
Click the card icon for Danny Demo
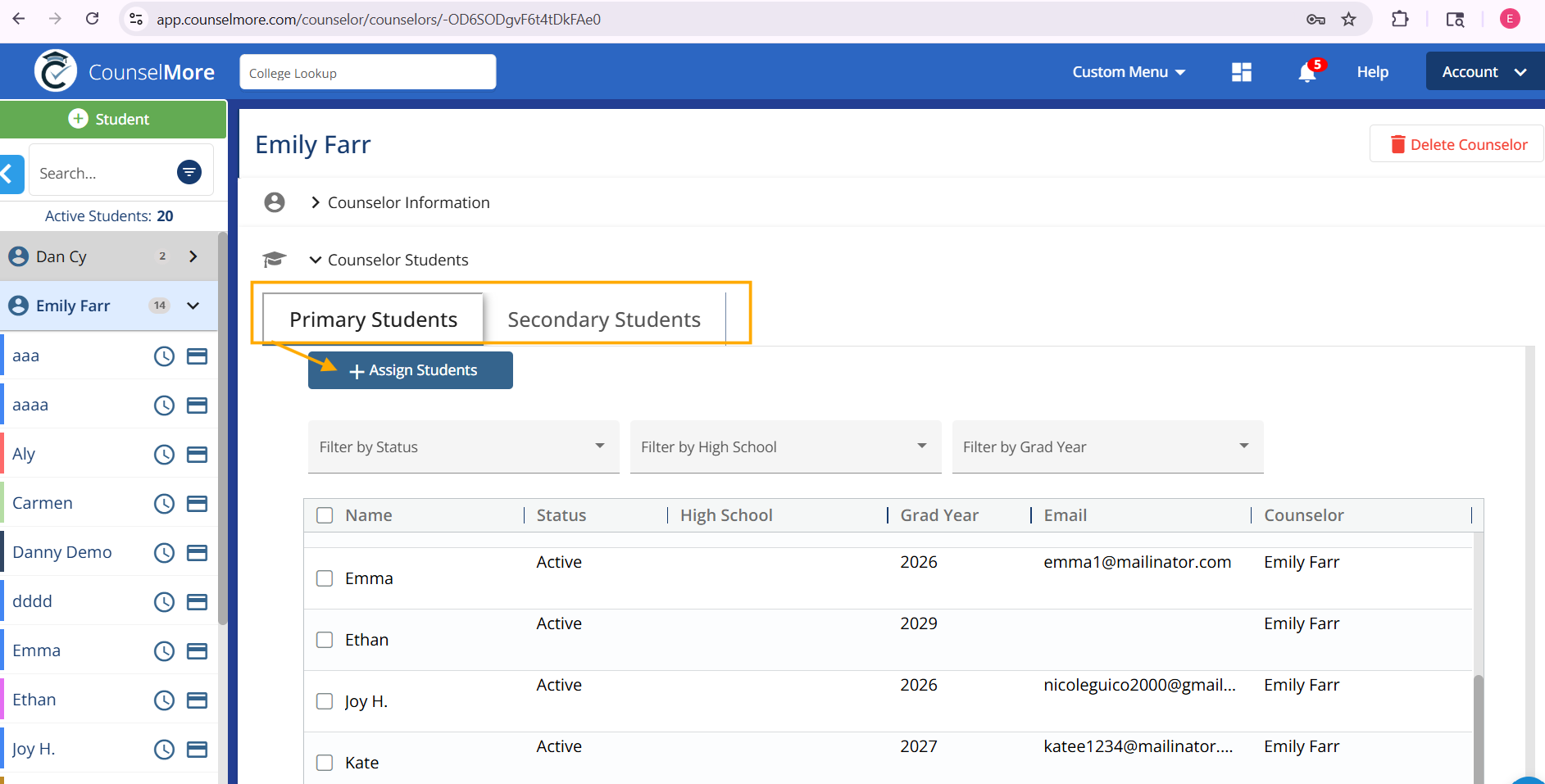(197, 553)
